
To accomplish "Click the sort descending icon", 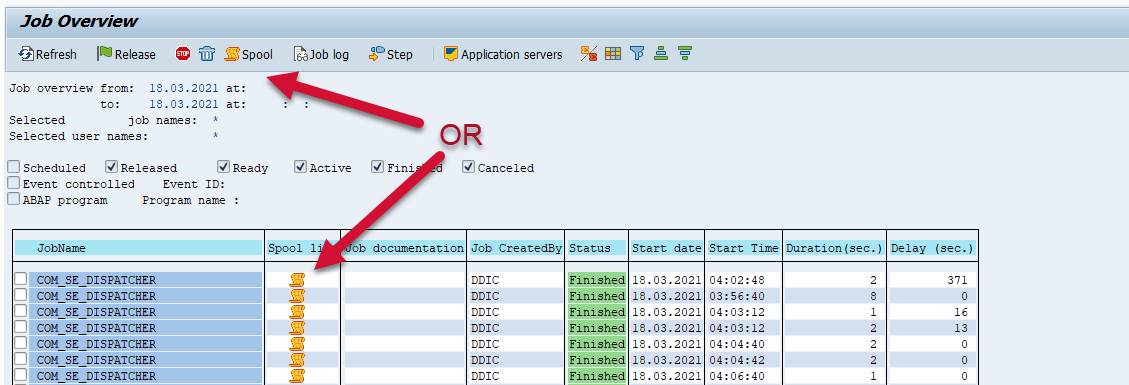I will coord(685,53).
